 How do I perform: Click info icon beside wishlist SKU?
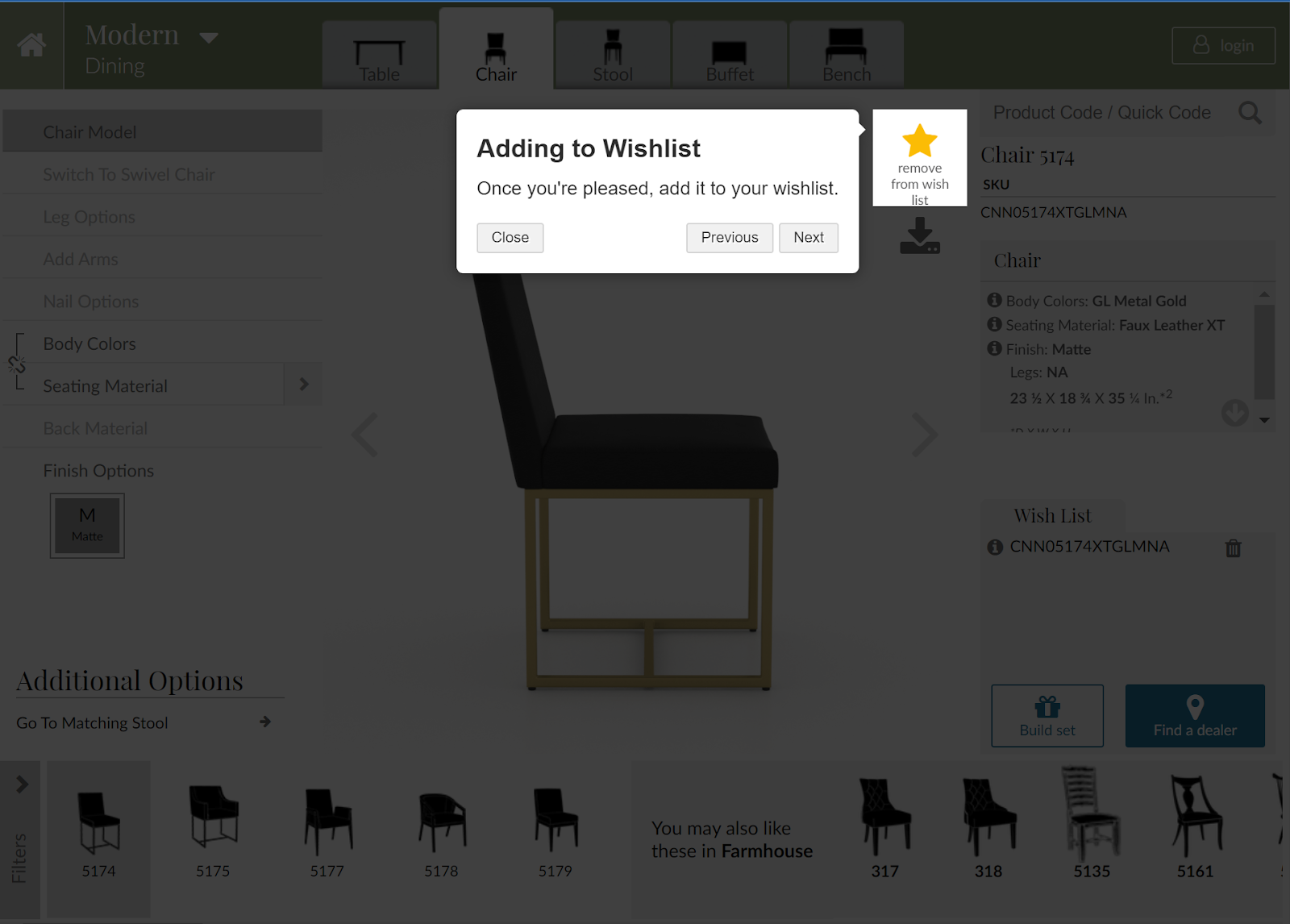(995, 547)
